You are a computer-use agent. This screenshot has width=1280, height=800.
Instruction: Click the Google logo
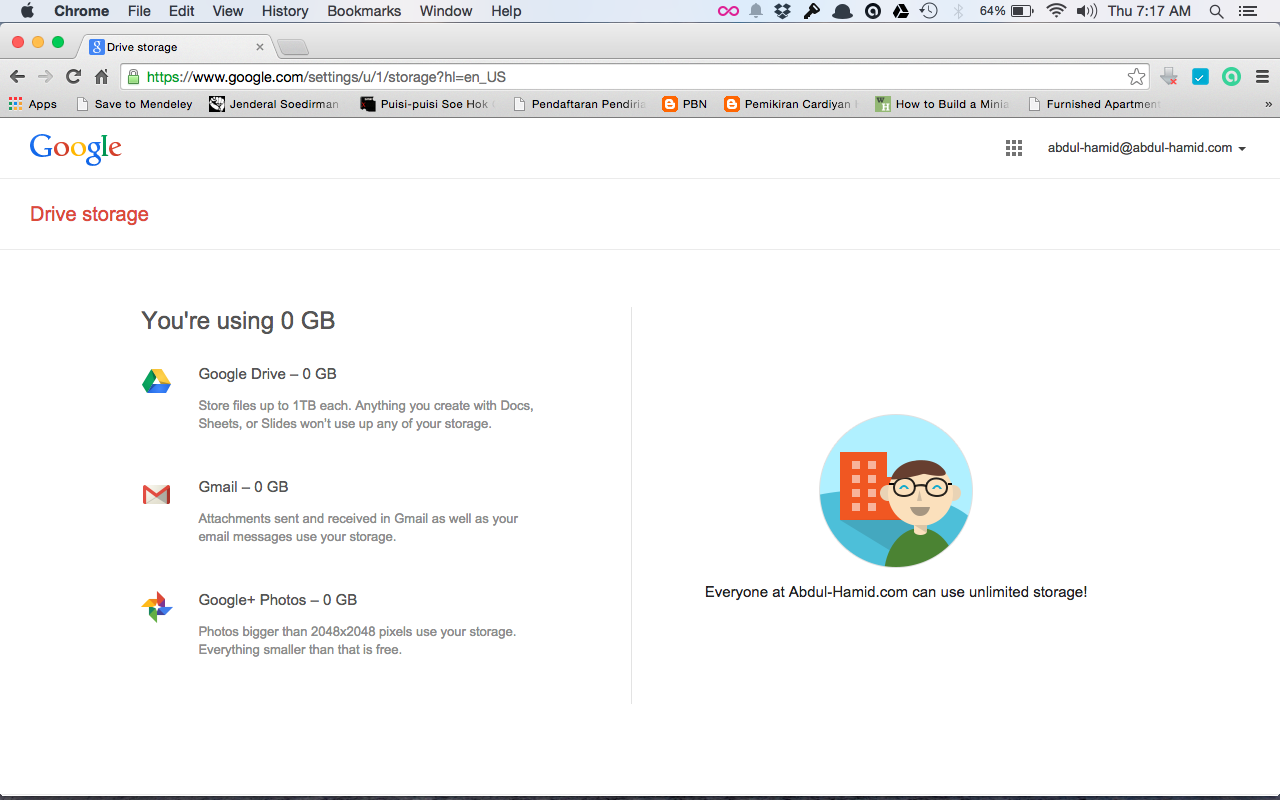tap(76, 148)
